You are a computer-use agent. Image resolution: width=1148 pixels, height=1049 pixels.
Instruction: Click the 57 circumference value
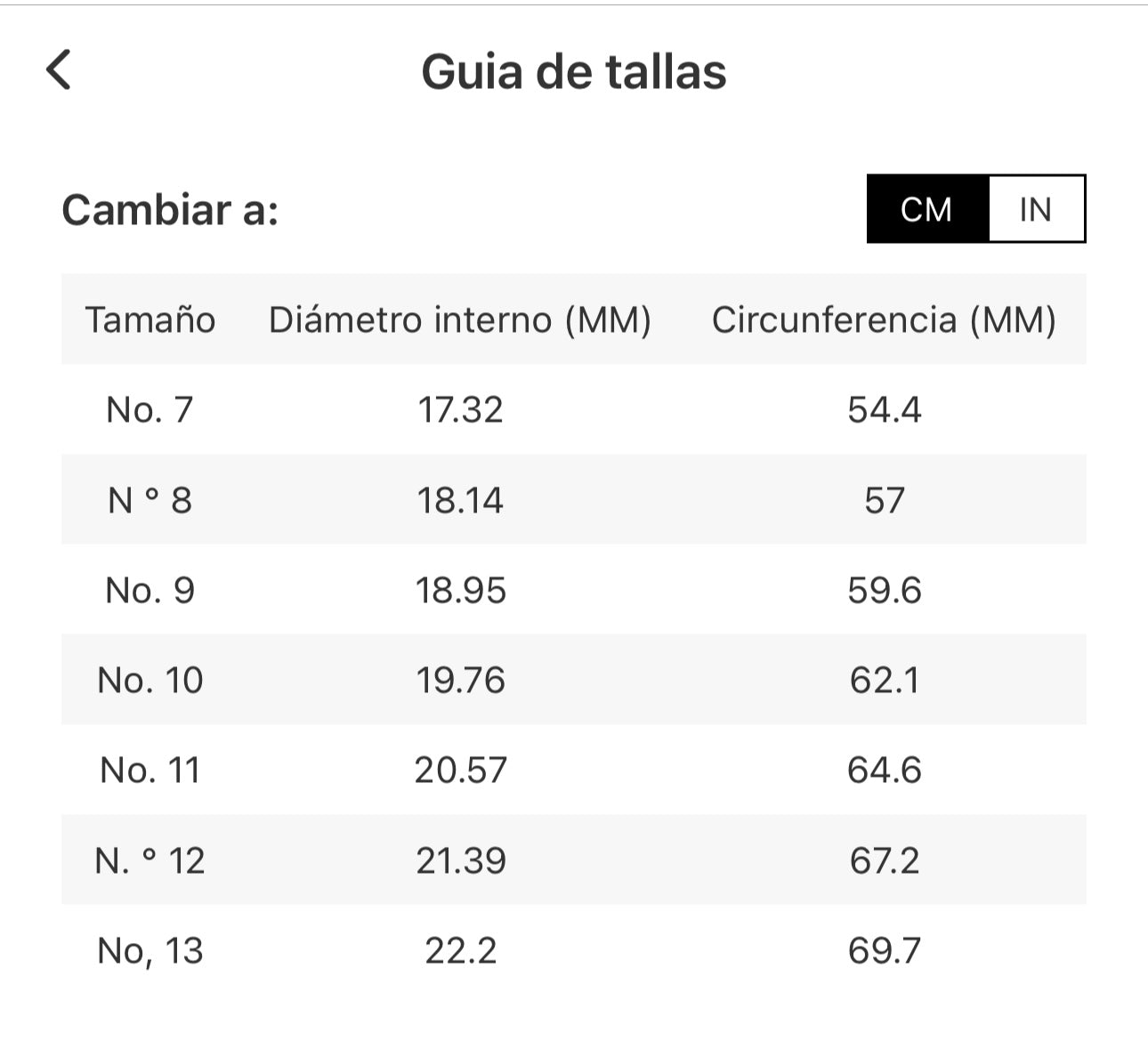coord(884,500)
